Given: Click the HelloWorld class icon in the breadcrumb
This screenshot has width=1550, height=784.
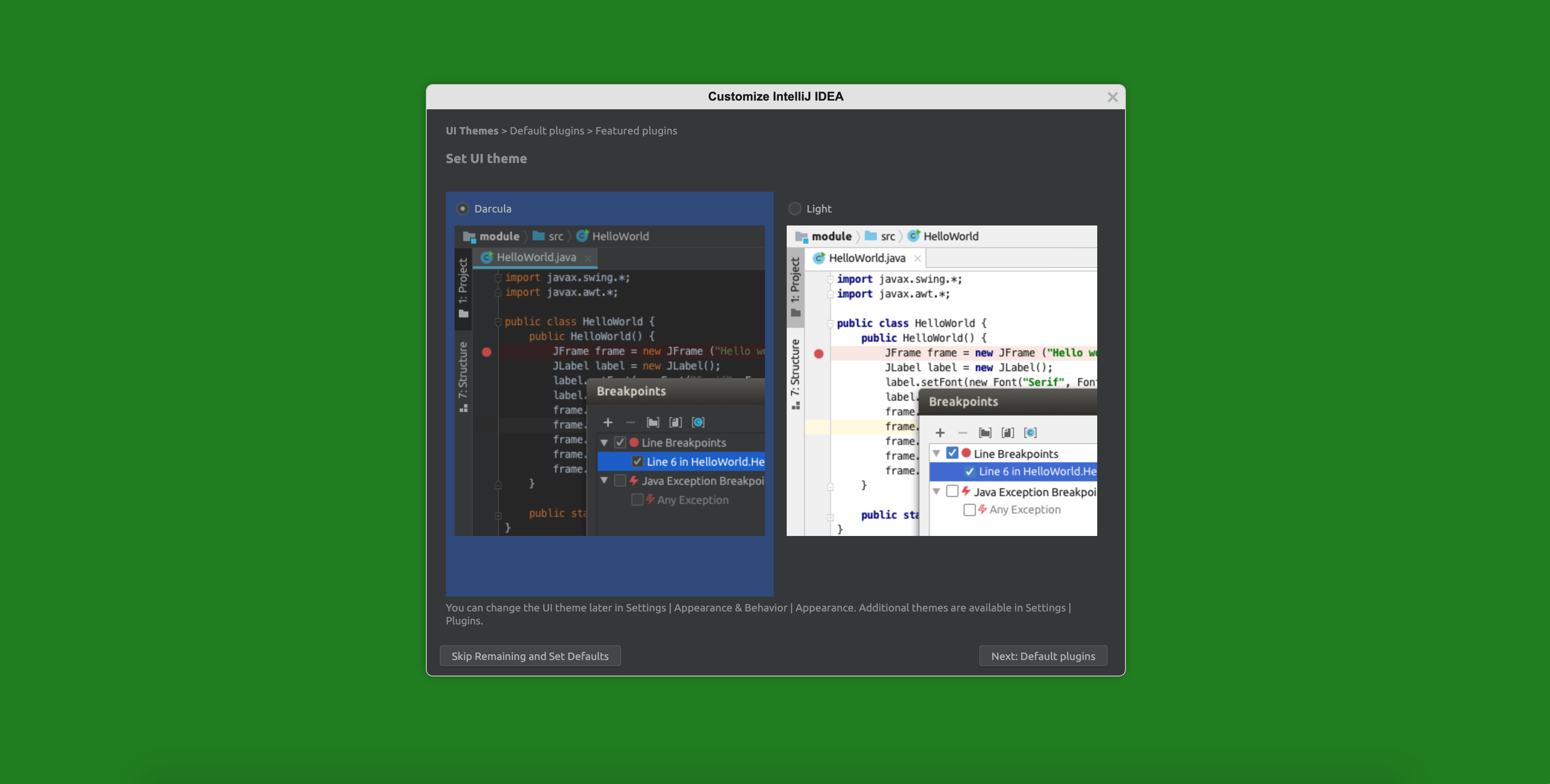Looking at the screenshot, I should point(582,236).
